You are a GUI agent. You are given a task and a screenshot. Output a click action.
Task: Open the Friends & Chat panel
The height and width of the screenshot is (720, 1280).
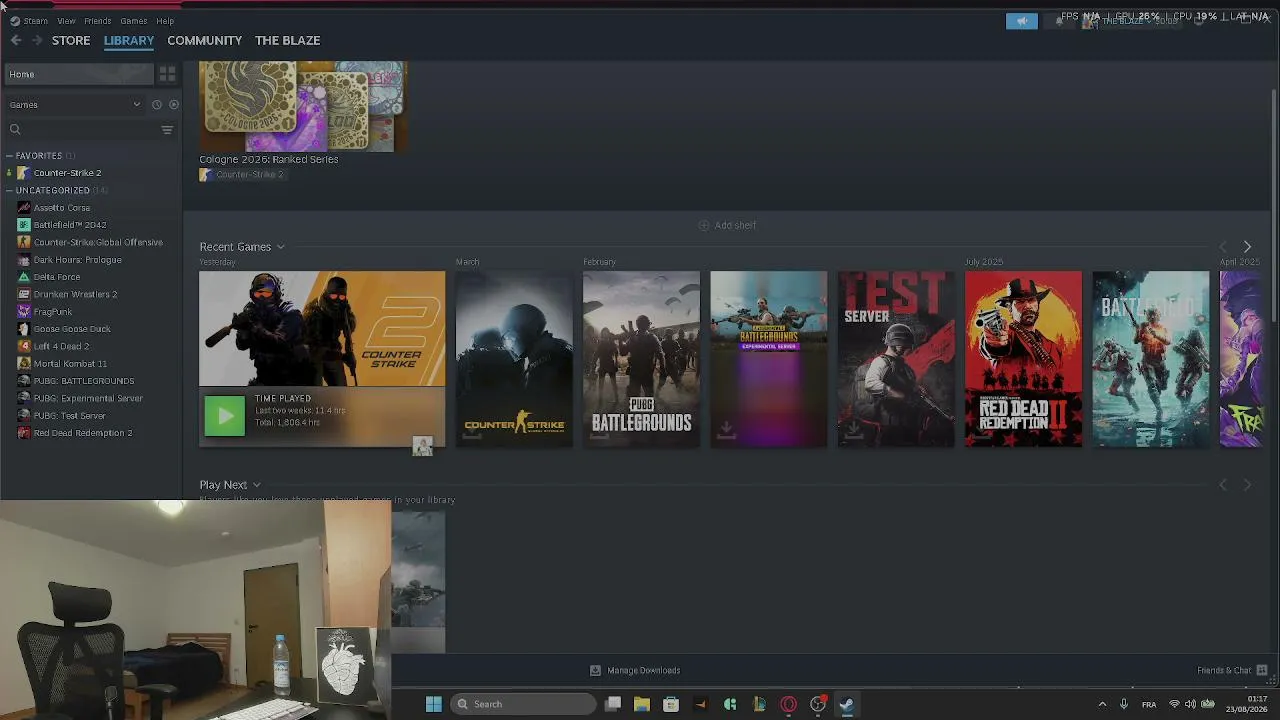pyautogui.click(x=1232, y=671)
